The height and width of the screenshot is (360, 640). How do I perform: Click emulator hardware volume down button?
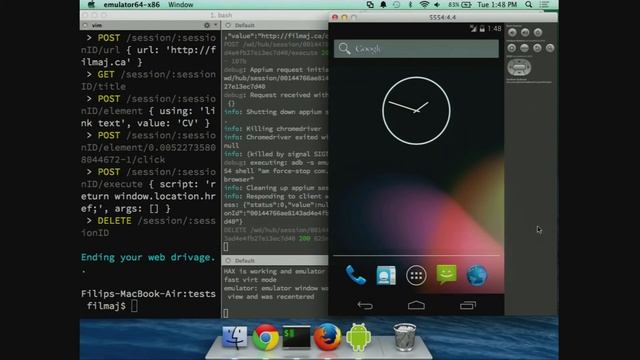coord(512,32)
